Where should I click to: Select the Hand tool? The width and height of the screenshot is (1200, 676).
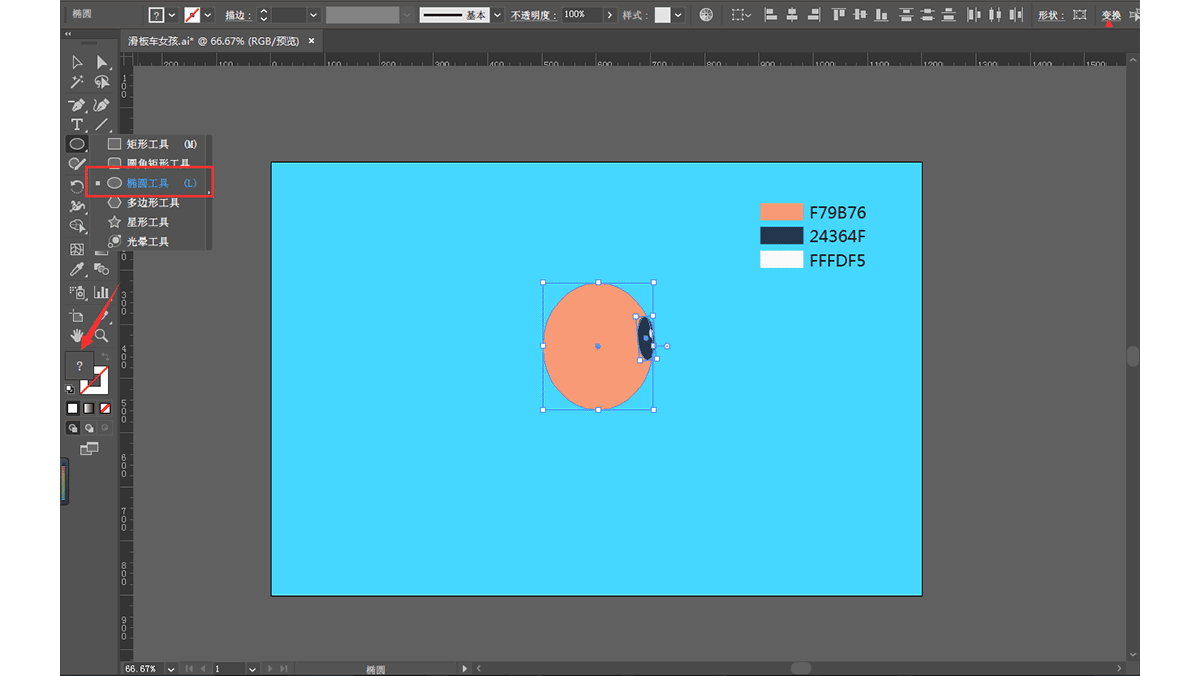(x=77, y=335)
